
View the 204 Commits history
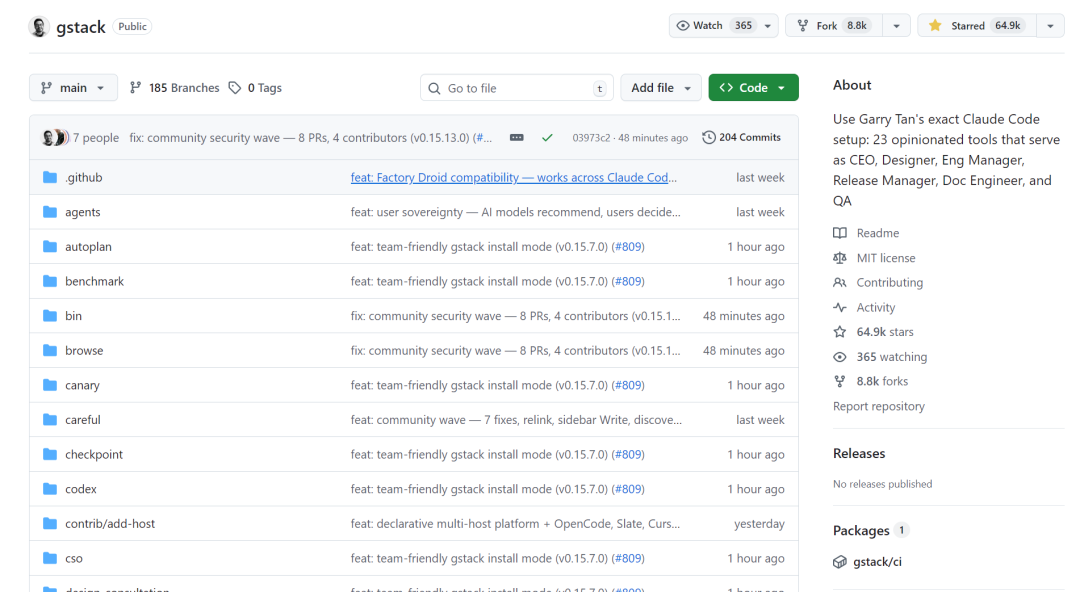point(741,137)
